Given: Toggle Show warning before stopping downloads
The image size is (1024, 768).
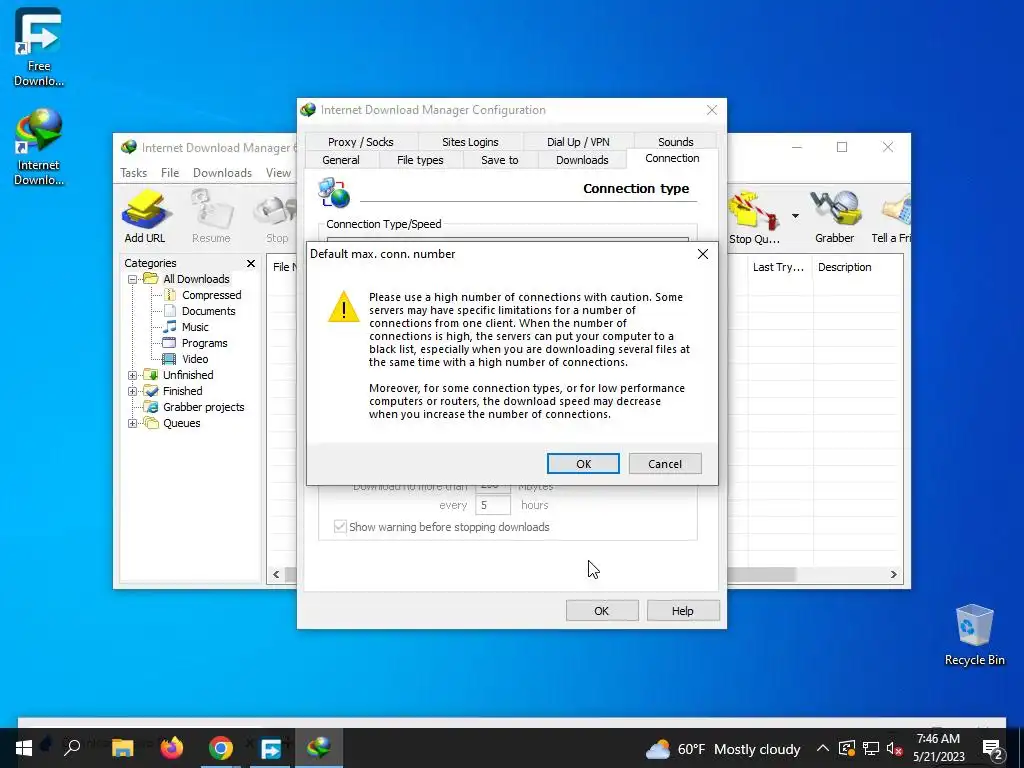Looking at the screenshot, I should [340, 526].
